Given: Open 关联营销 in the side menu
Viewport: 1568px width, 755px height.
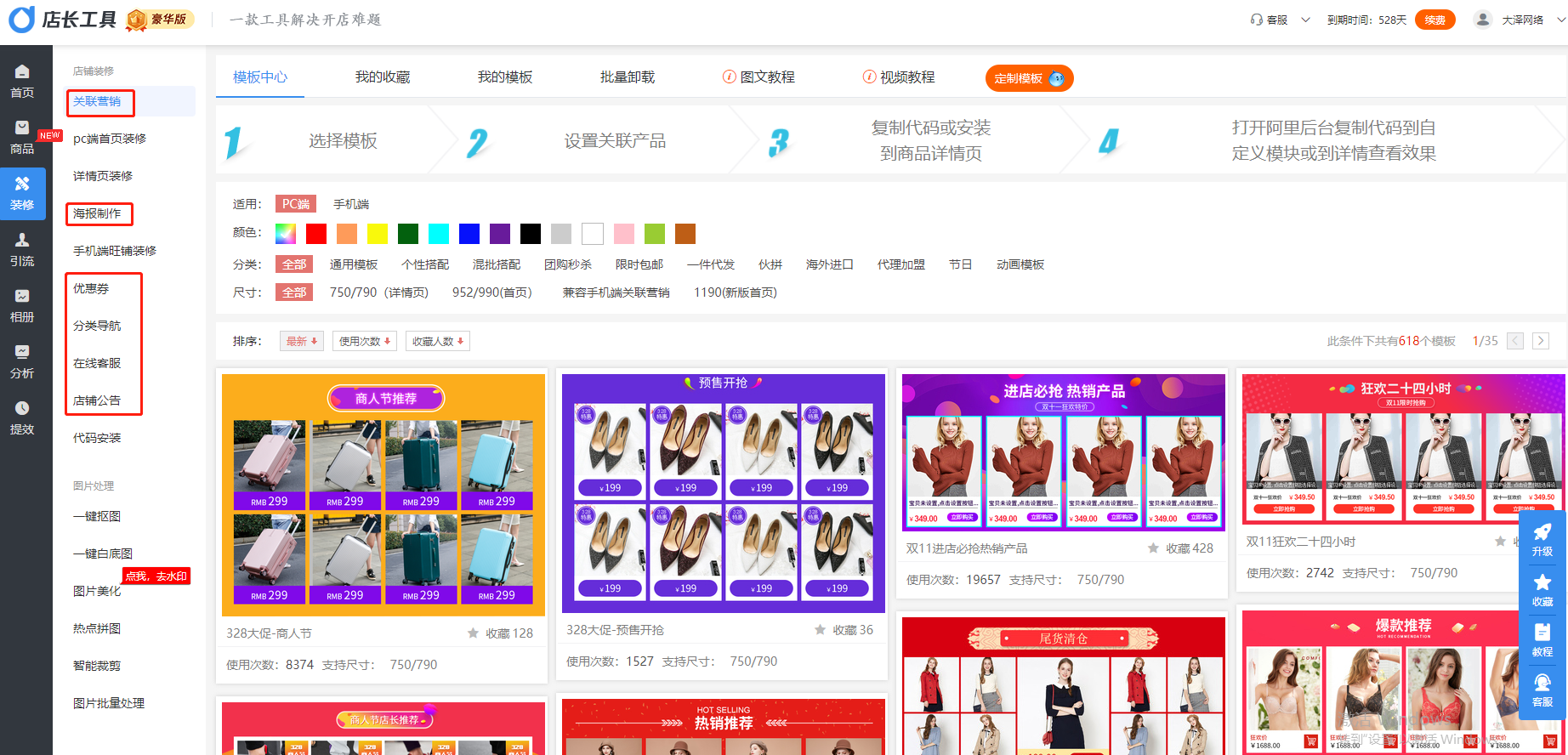Looking at the screenshot, I should coord(97,101).
